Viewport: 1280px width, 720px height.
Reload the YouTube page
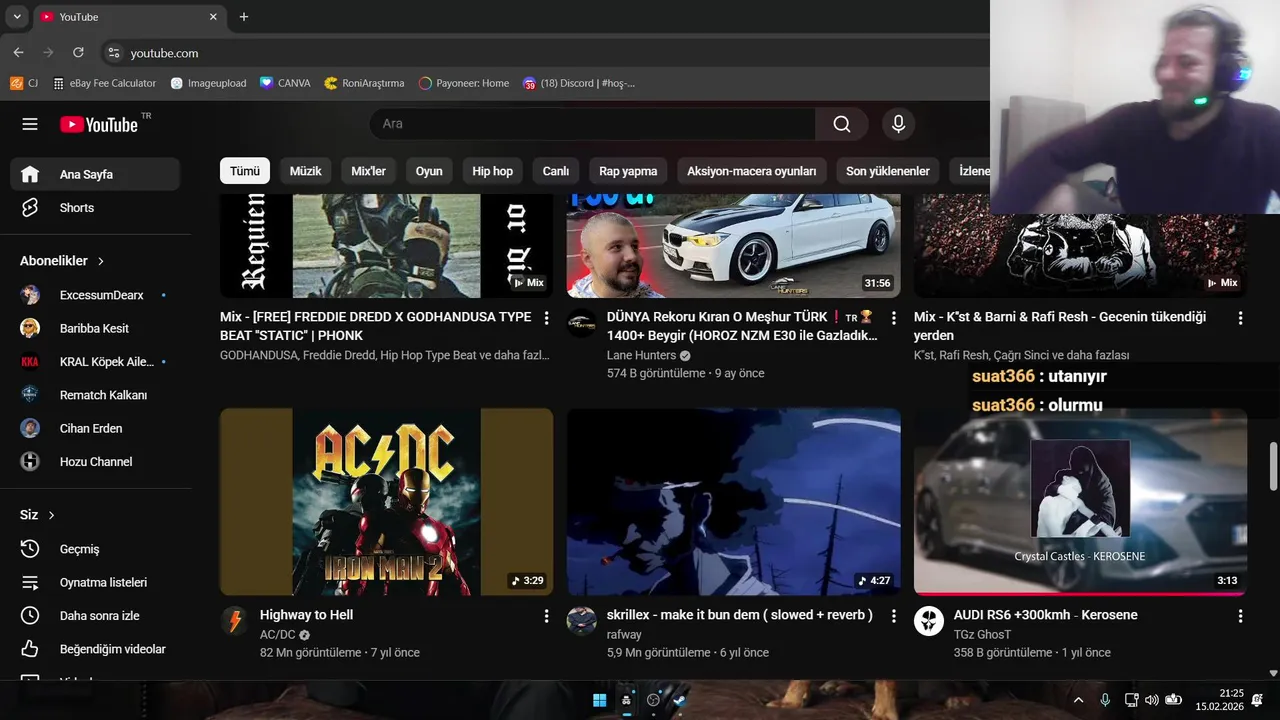tap(78, 53)
